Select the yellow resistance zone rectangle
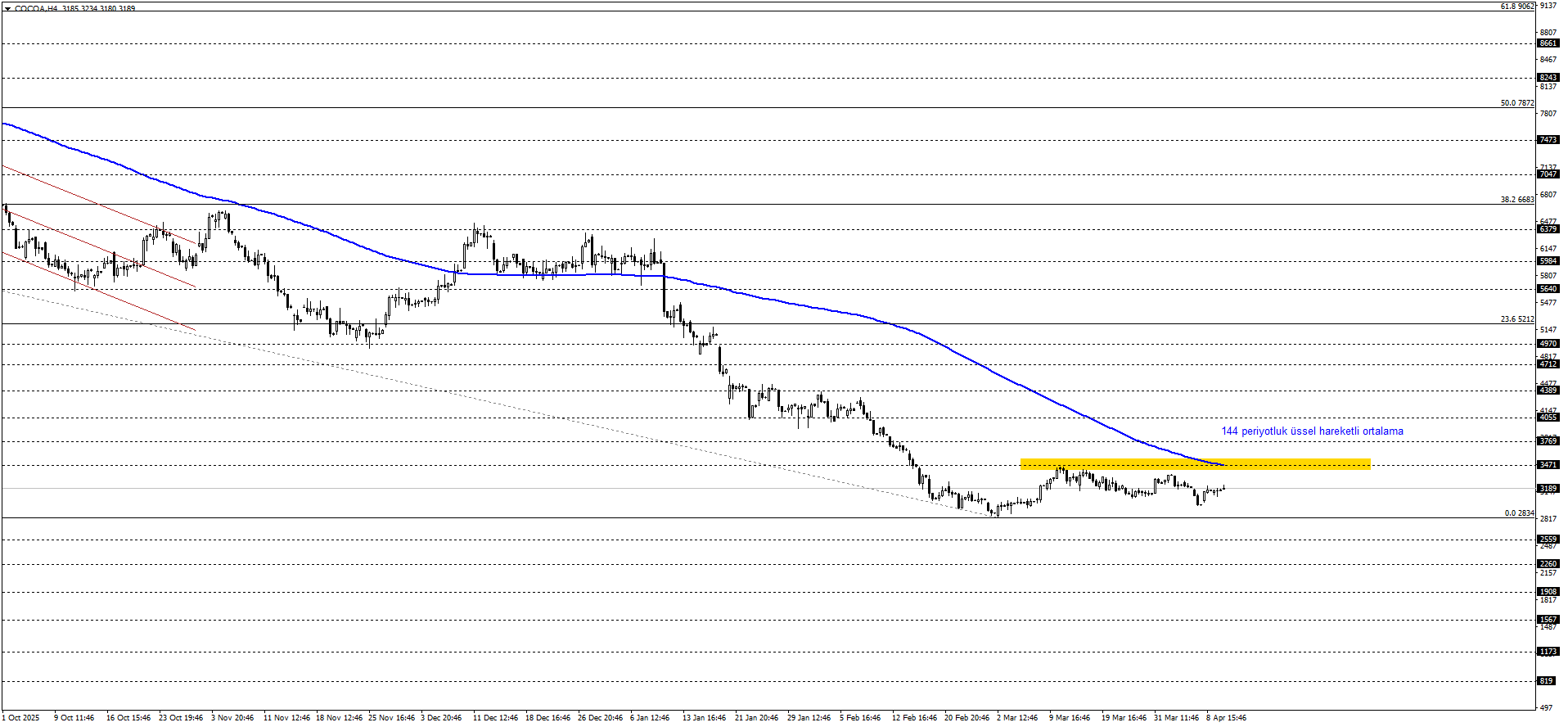This screenshot has height=727, width=1568. (x=1195, y=463)
